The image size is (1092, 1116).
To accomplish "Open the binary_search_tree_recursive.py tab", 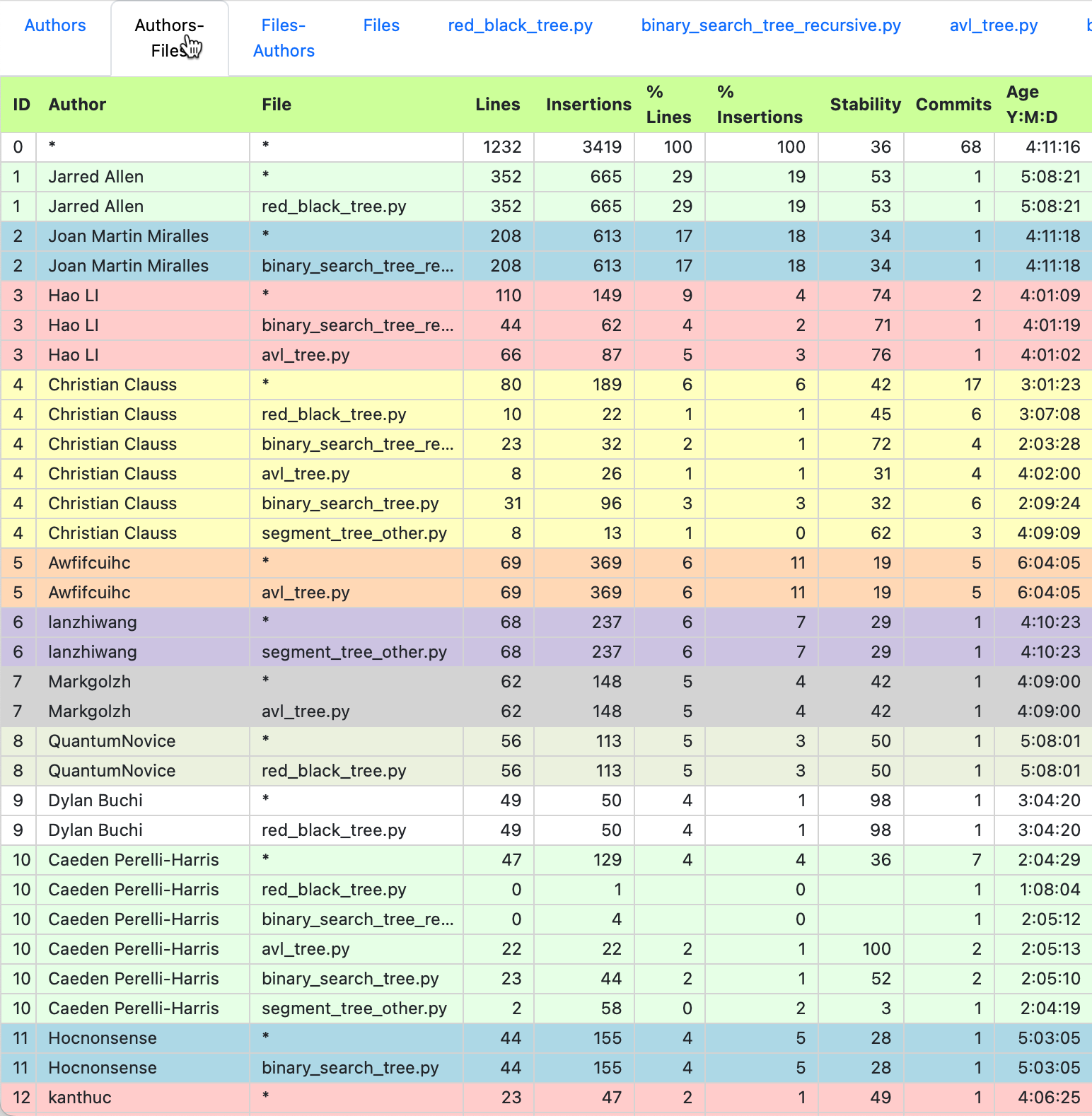I will tap(771, 25).
